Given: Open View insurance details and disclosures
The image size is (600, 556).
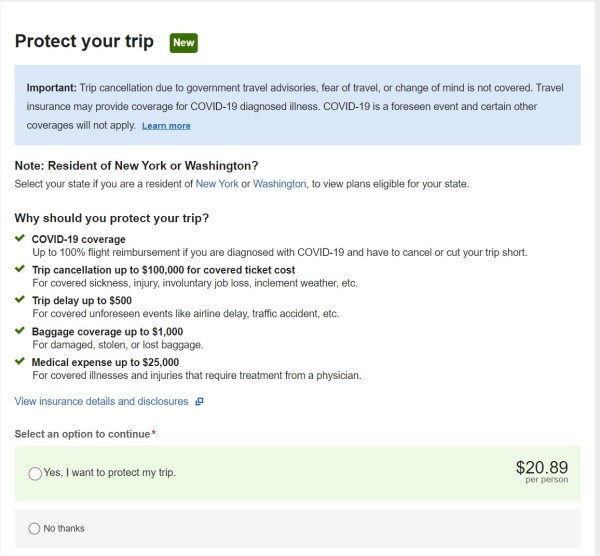Looking at the screenshot, I should [101, 402].
